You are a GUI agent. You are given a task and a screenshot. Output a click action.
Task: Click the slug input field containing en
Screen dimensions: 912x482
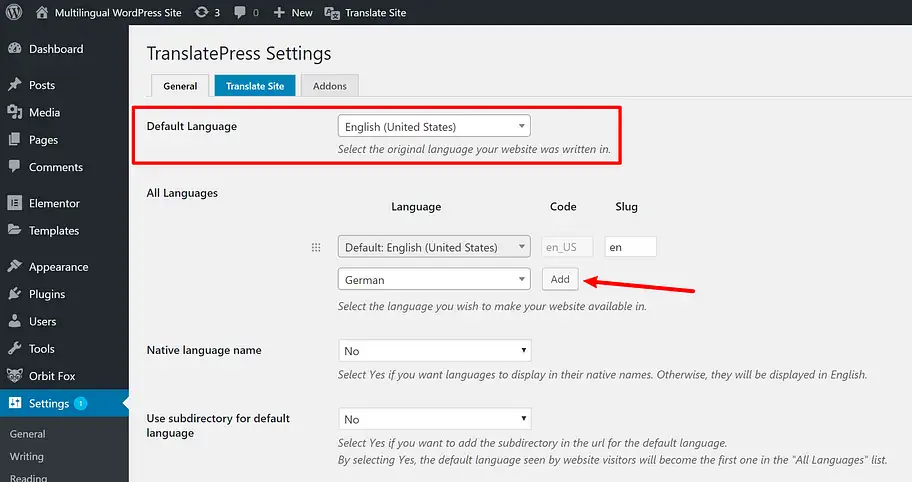pyautogui.click(x=630, y=247)
